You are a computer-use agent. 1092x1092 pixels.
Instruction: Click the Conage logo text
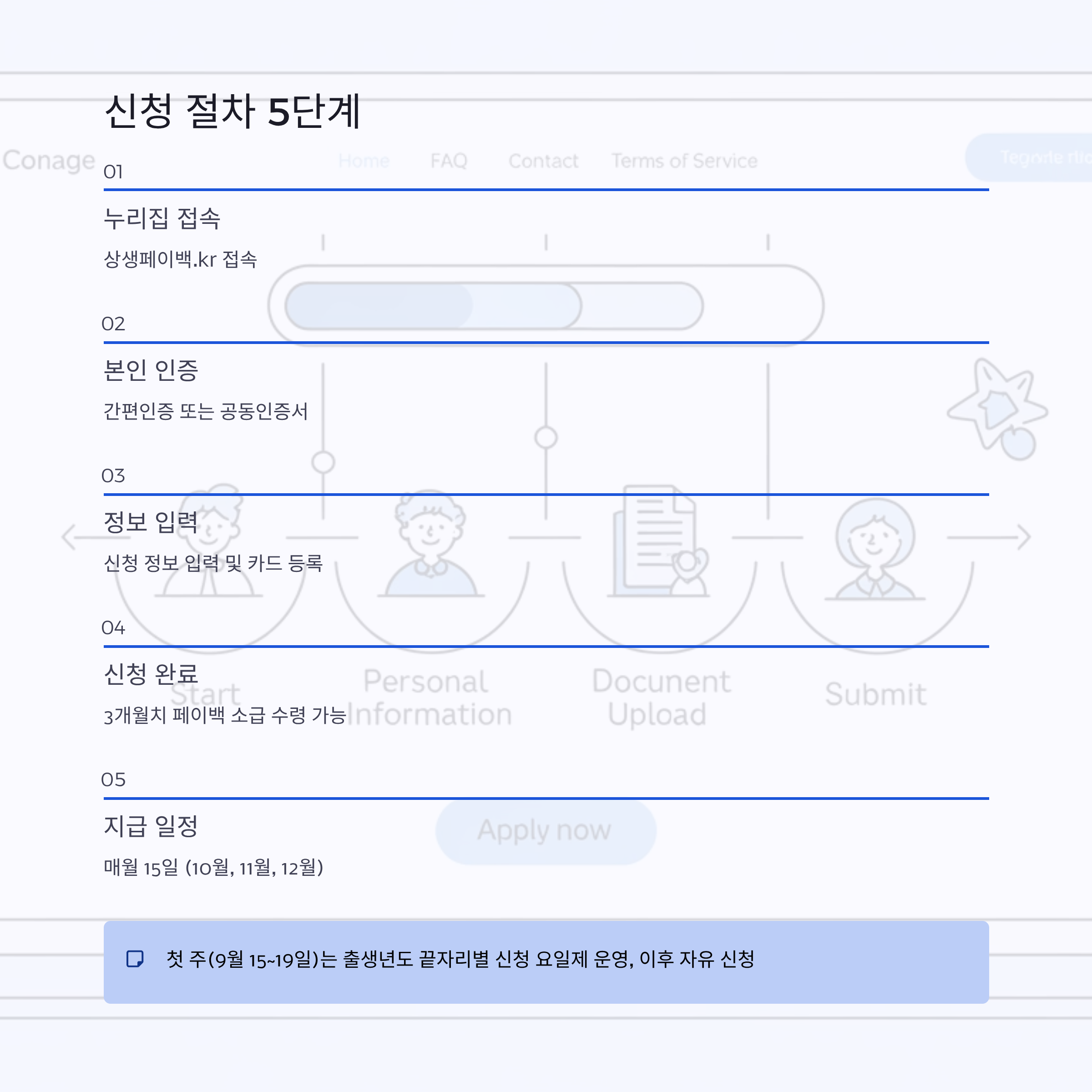point(49,161)
